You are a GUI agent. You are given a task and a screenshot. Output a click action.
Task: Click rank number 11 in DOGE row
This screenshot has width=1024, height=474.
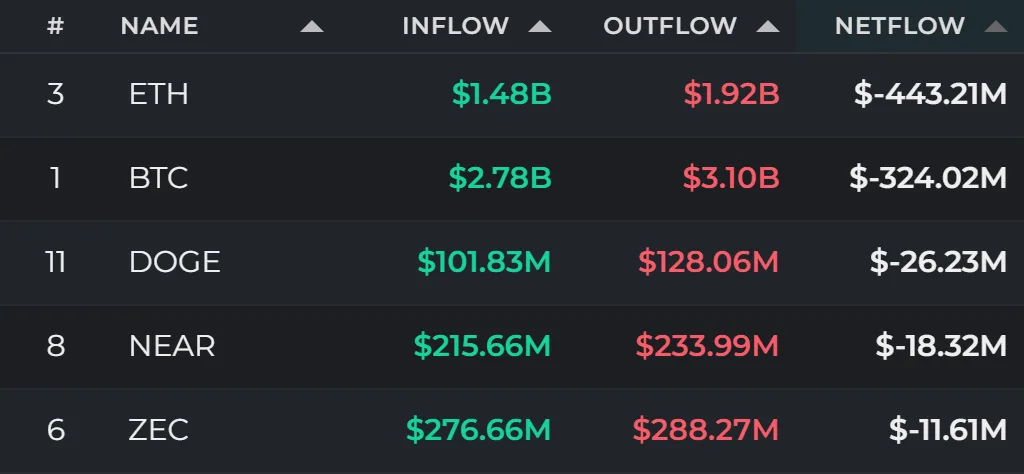coord(56,262)
